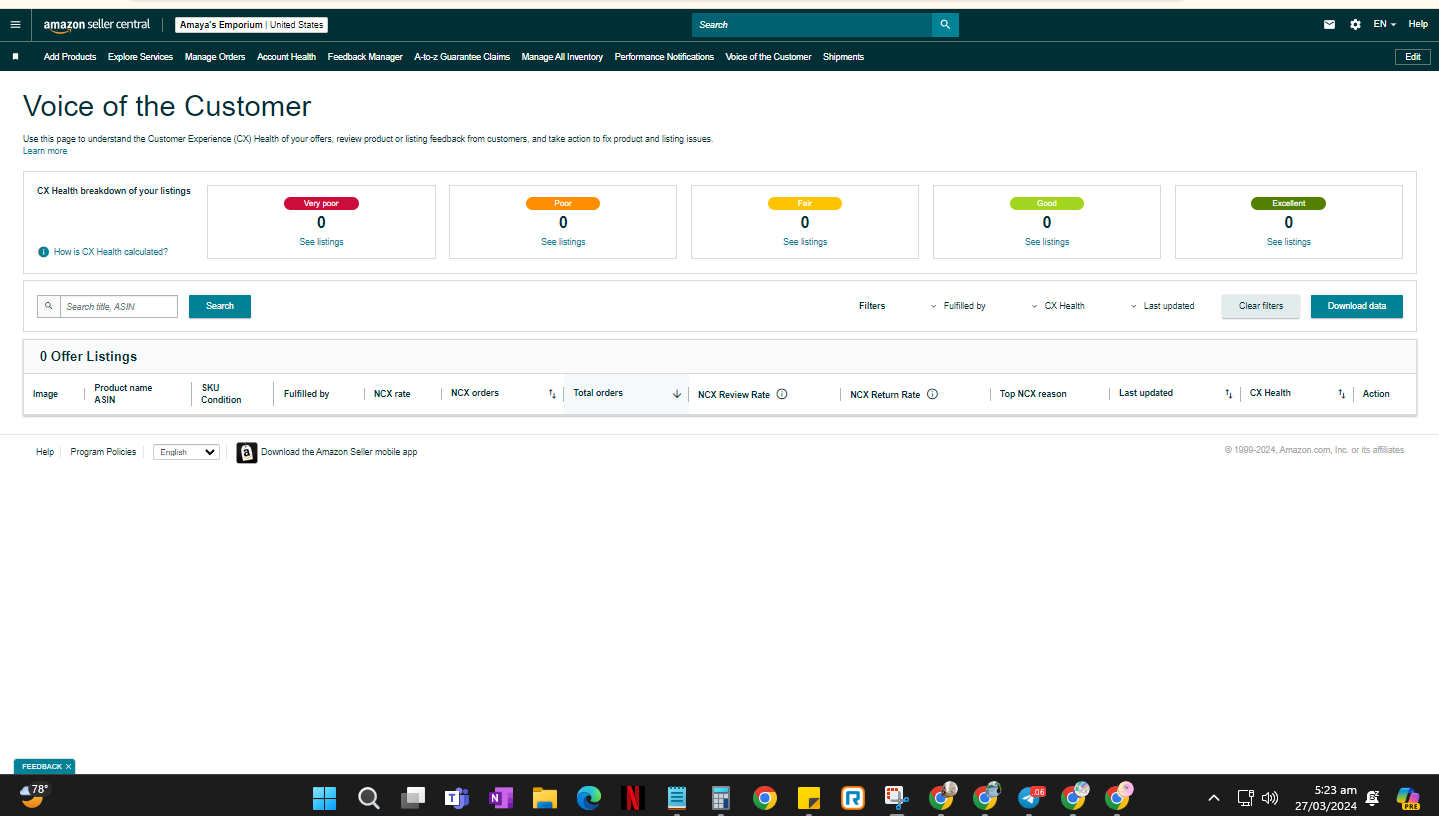Open Shipments menu item
The width and height of the screenshot is (1439, 816).
(x=843, y=57)
